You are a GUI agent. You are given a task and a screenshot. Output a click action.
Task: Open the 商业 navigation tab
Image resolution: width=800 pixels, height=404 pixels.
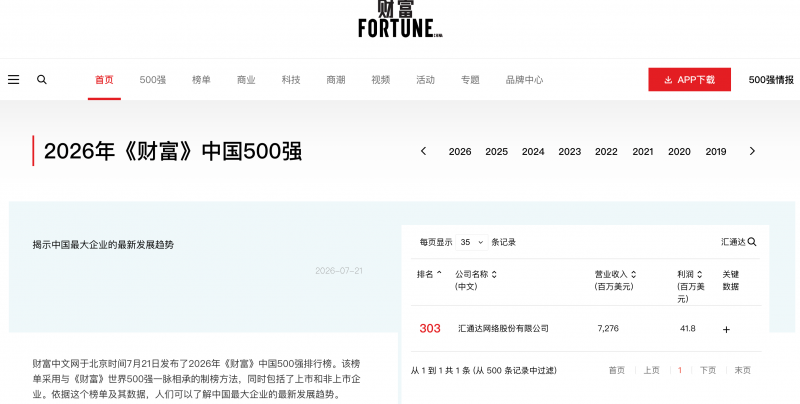[246, 80]
